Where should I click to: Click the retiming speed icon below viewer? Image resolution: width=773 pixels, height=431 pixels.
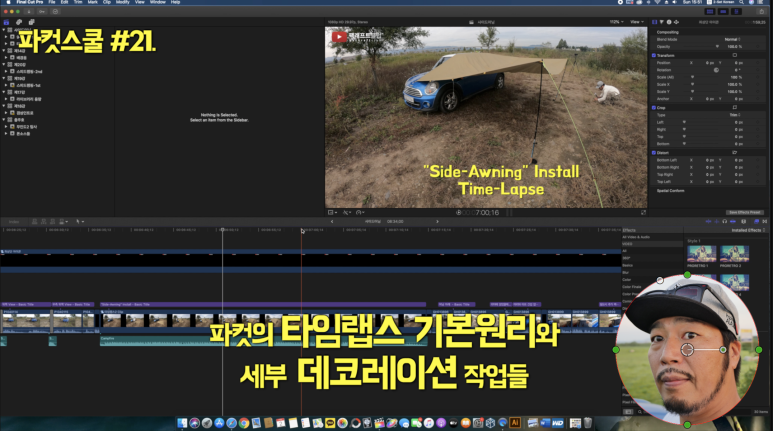point(360,213)
